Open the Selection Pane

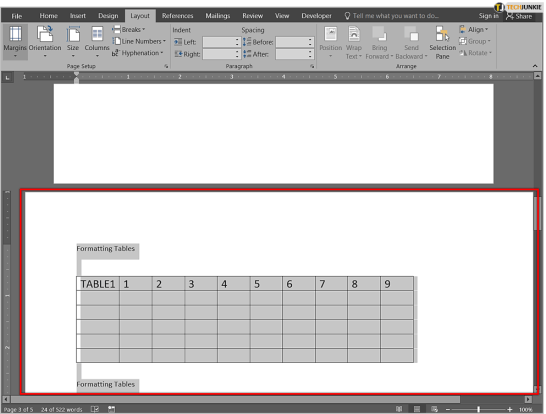442,42
